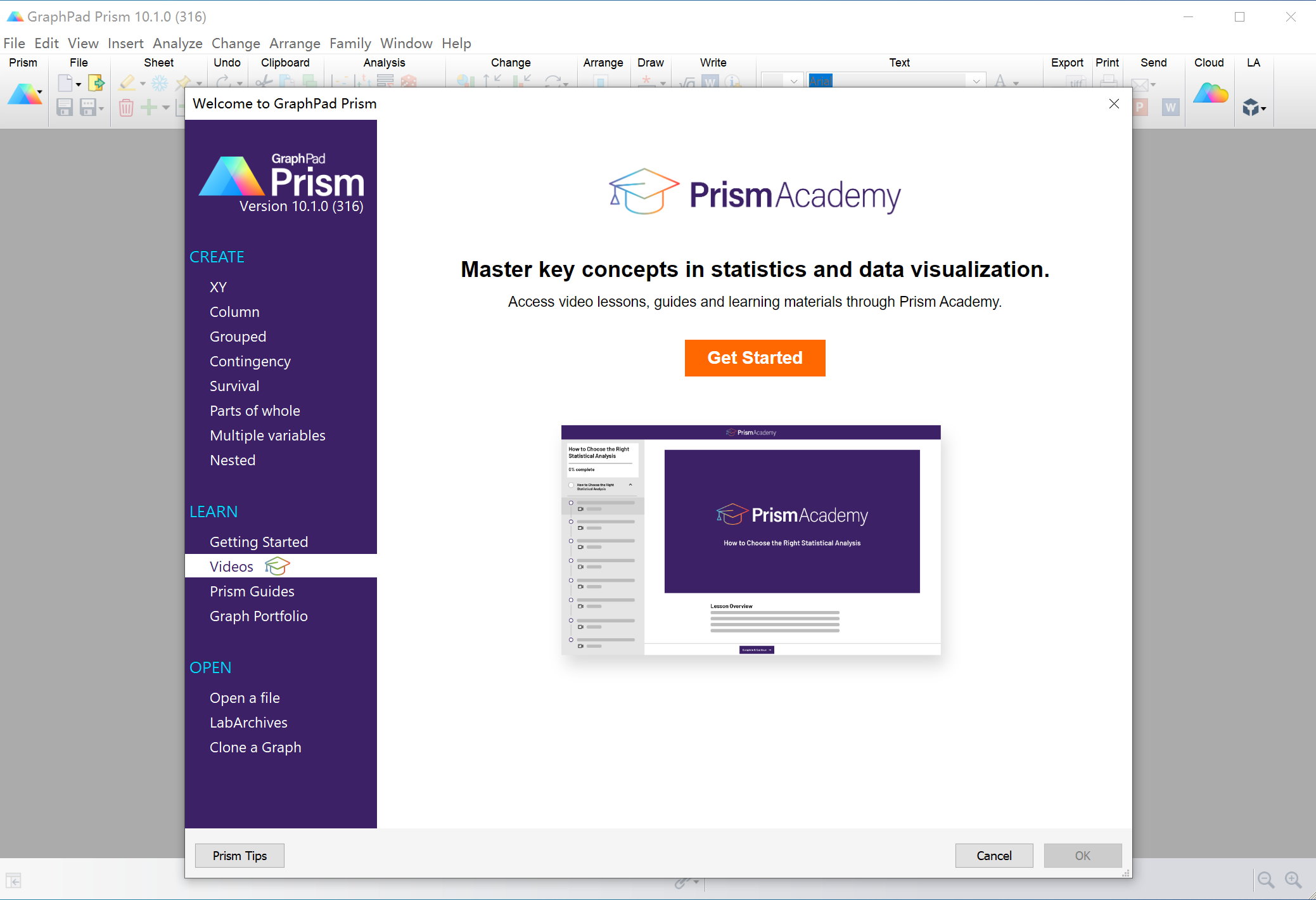1316x900 pixels.
Task: Click the Draw toolbar section icon
Action: click(651, 83)
